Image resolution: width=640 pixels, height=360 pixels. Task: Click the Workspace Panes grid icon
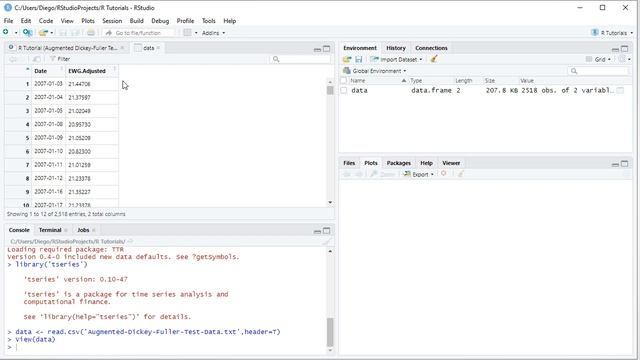tap(187, 33)
